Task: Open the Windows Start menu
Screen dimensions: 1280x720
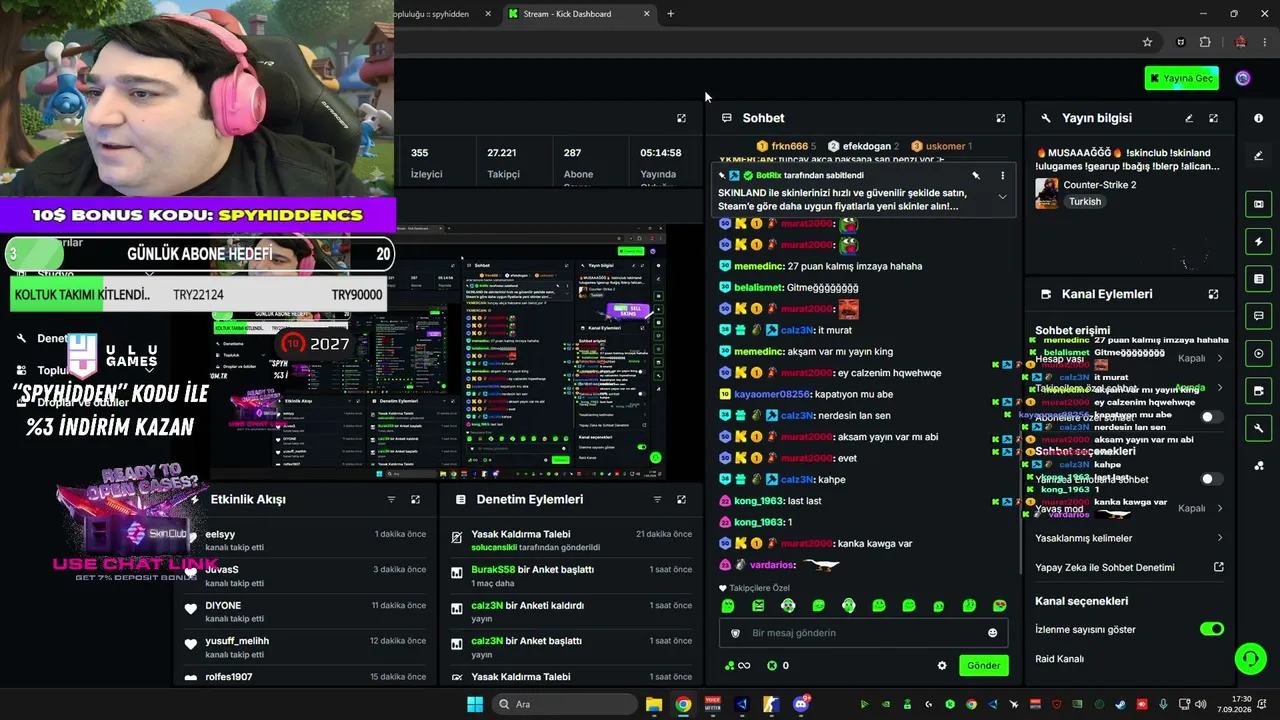Action: pos(475,704)
